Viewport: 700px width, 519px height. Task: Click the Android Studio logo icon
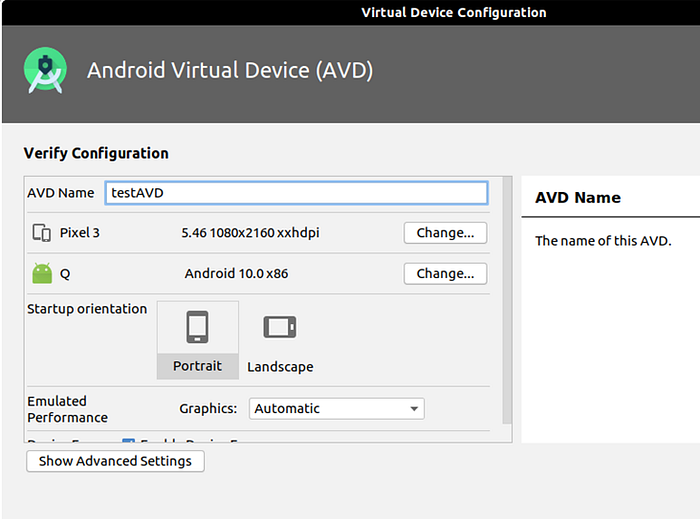click(45, 71)
